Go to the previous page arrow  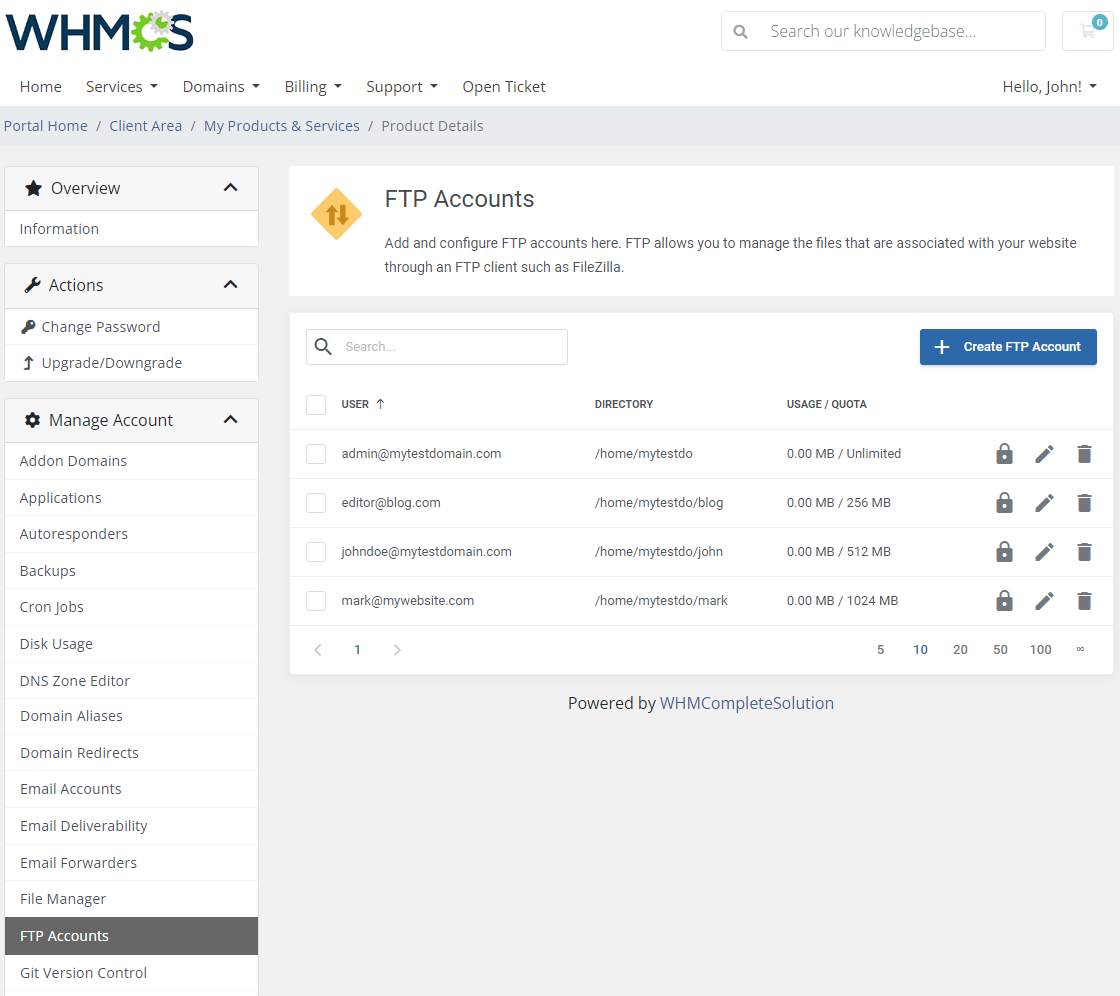pos(318,649)
